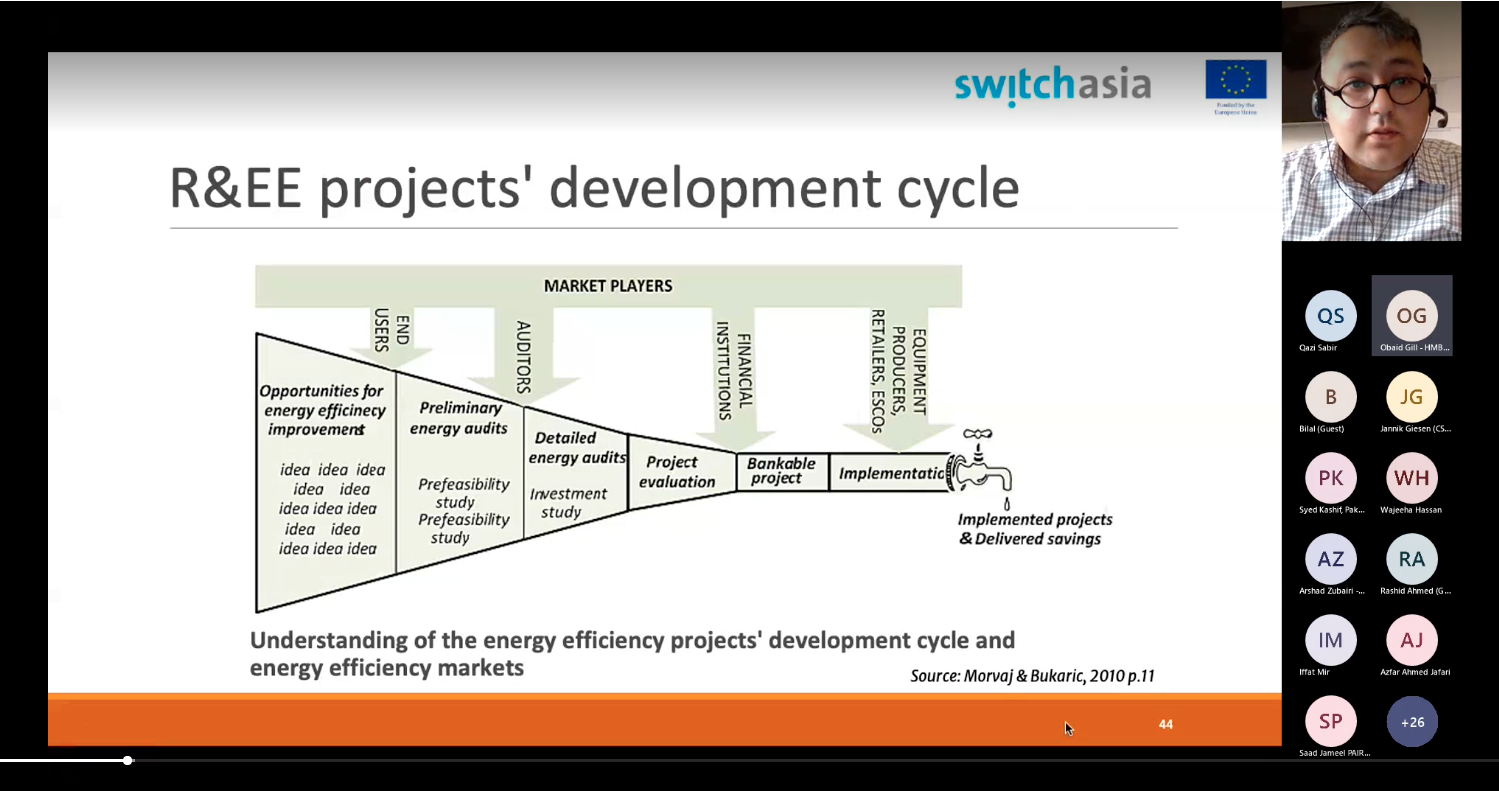Select Jannik Giesen's JG avatar
This screenshot has height=791, width=1499.
(x=1411, y=397)
